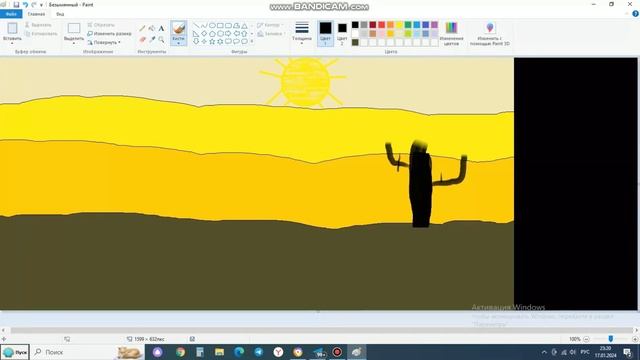Pick the purple color swatch
Viewport: 640px width, 360px height.
click(434, 25)
